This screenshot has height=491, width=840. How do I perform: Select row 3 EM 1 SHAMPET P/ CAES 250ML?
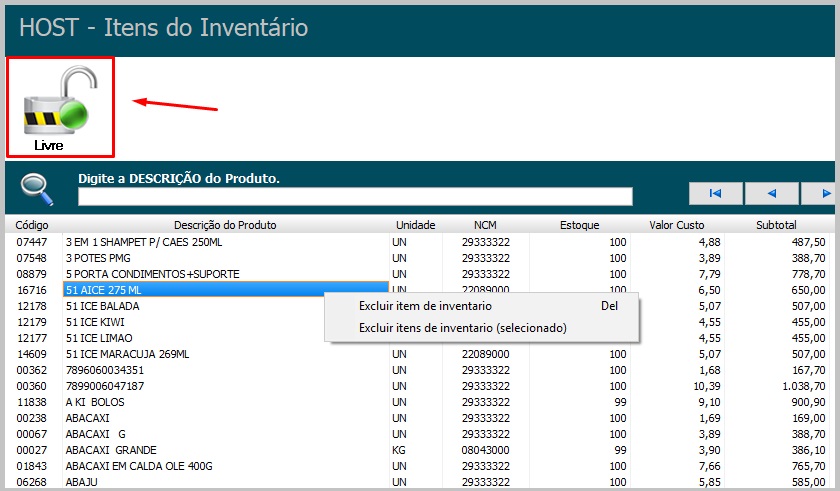click(417, 242)
